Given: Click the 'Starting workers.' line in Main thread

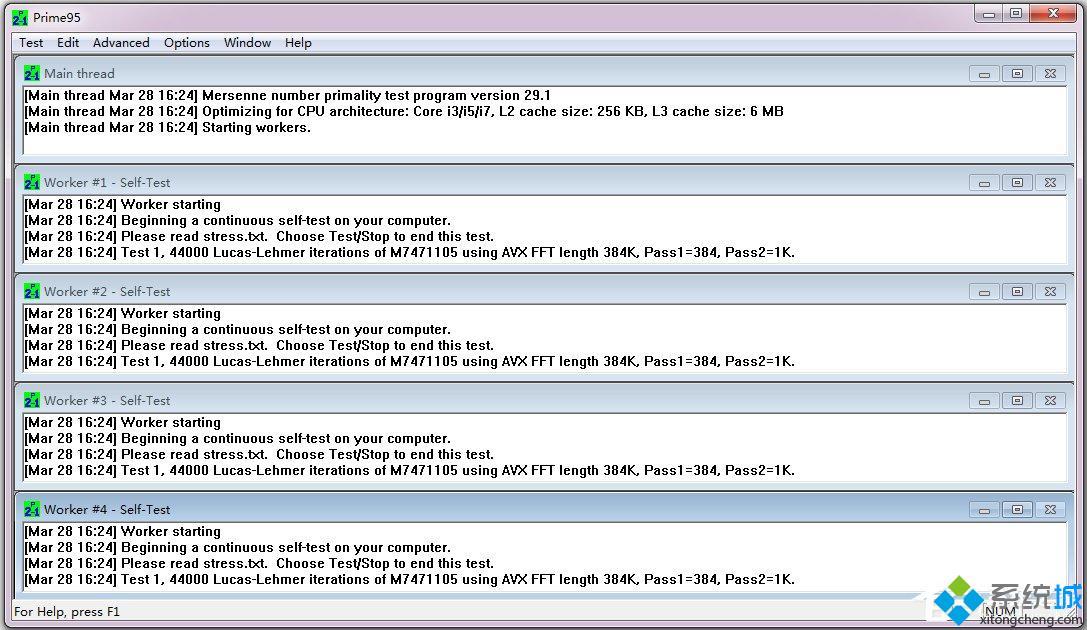Looking at the screenshot, I should tap(167, 128).
